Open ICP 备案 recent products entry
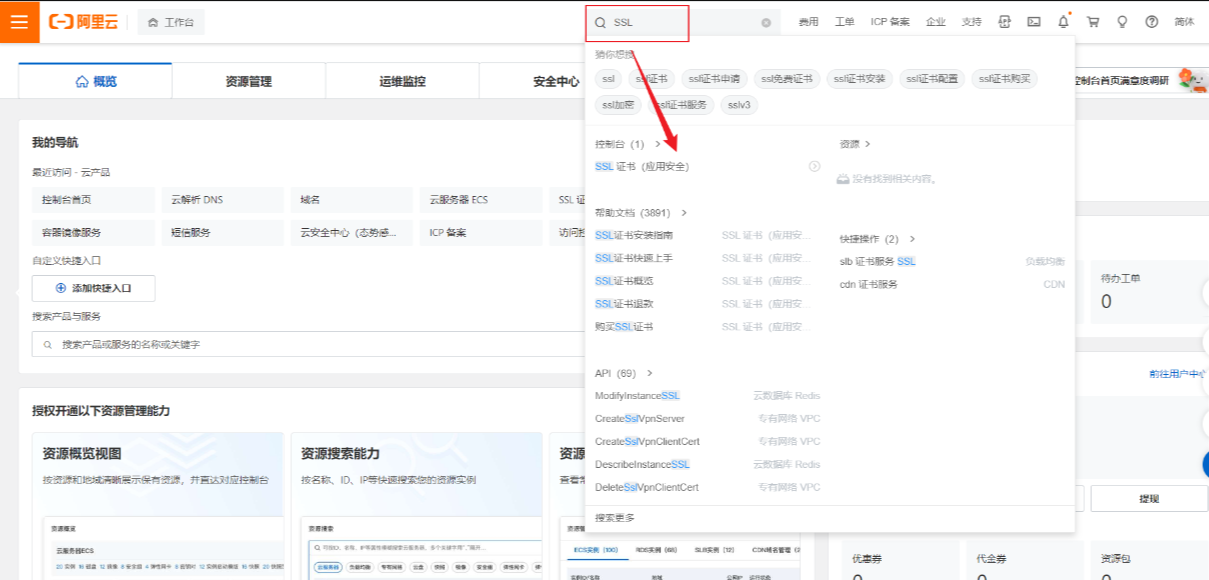Screen dimensions: 1209x580 (480, 233)
